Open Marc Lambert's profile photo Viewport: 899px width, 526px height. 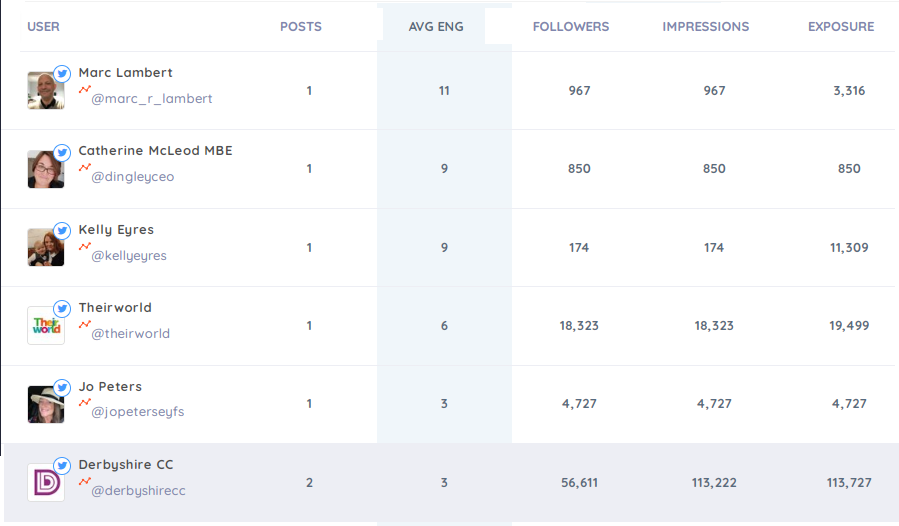46,91
